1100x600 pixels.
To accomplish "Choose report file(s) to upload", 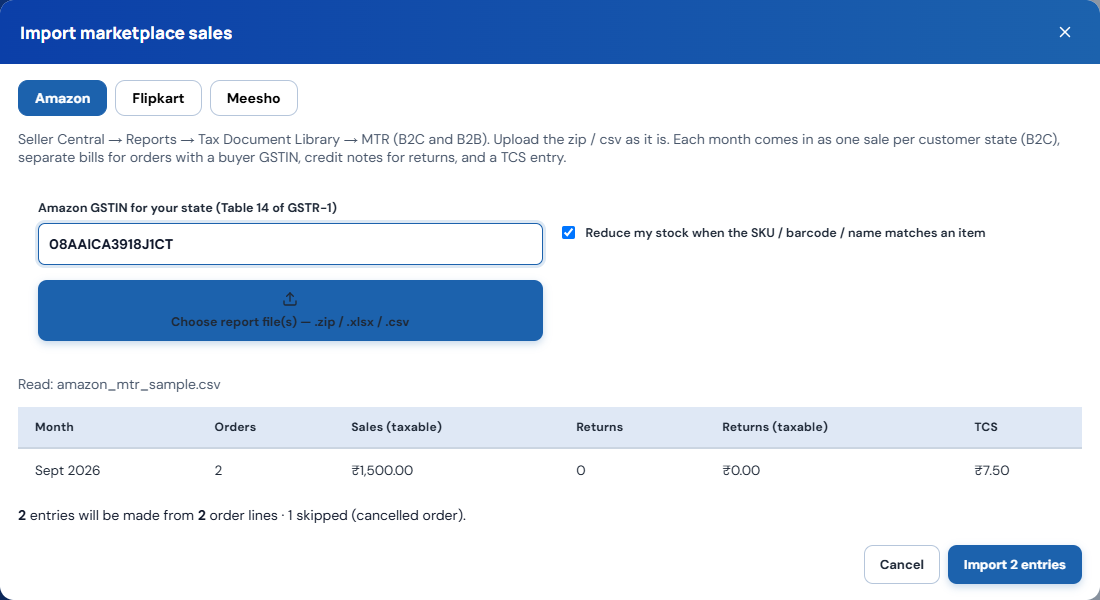I will 290,311.
